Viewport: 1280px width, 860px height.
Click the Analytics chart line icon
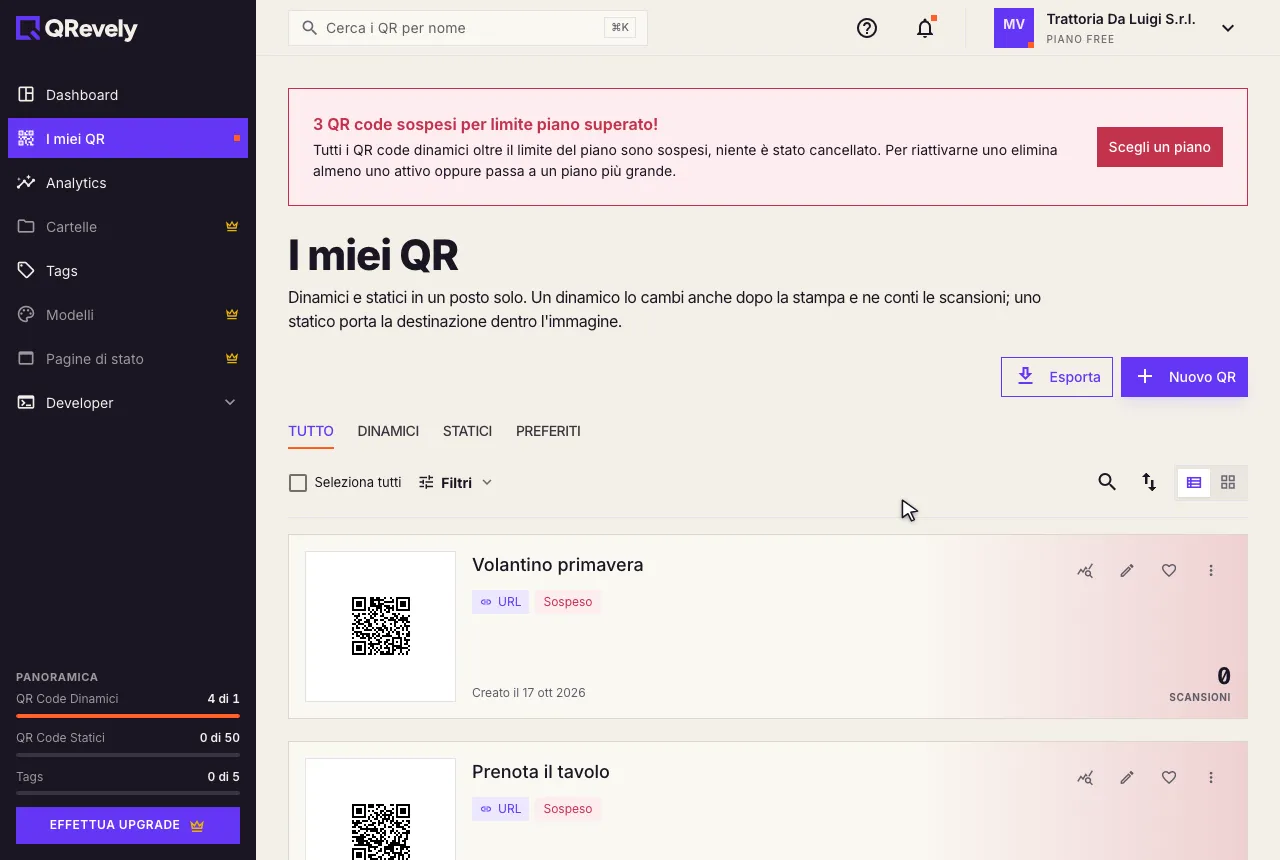(x=26, y=183)
